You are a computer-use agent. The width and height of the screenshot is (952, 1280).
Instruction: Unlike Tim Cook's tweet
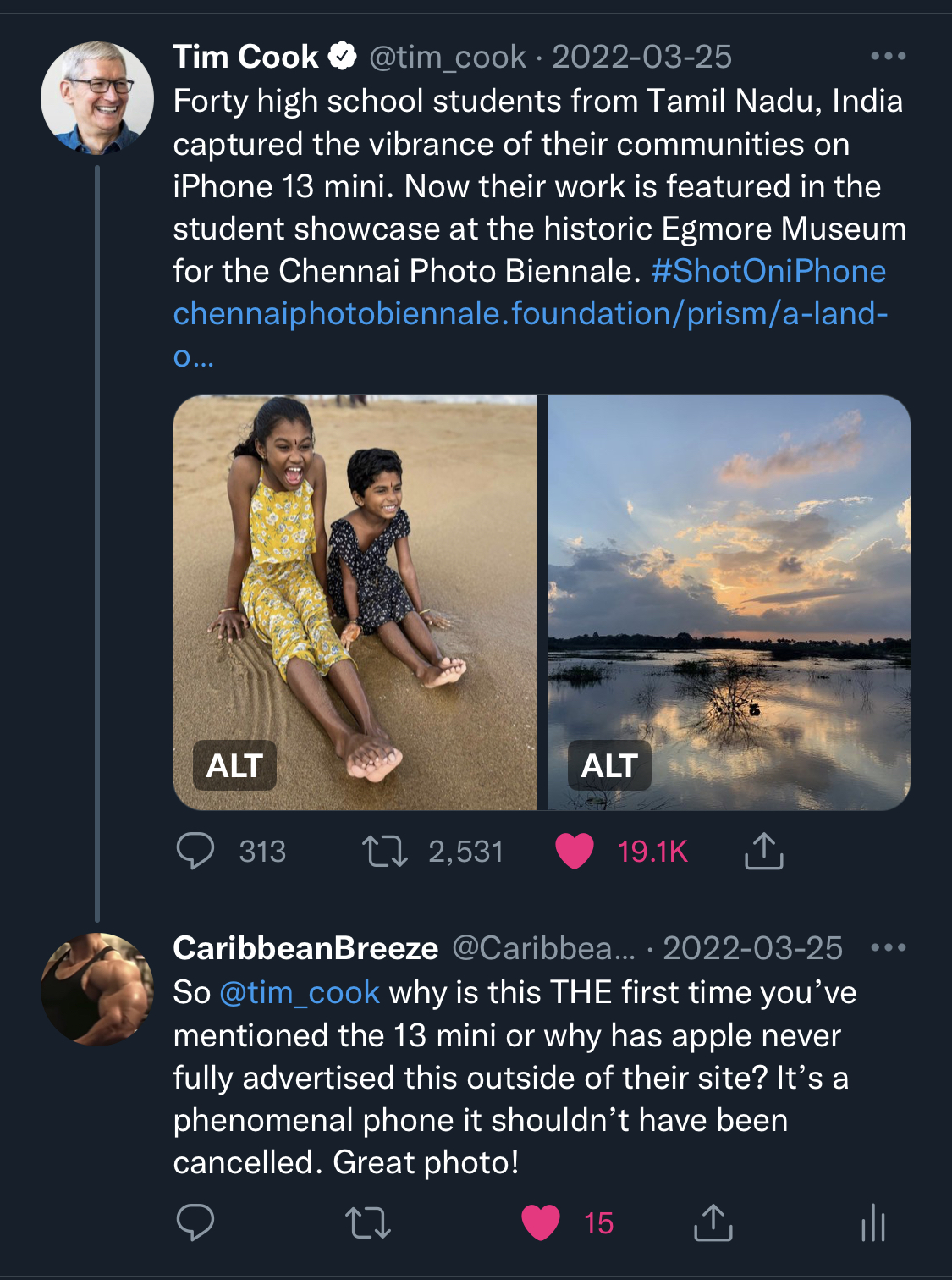pyautogui.click(x=575, y=851)
